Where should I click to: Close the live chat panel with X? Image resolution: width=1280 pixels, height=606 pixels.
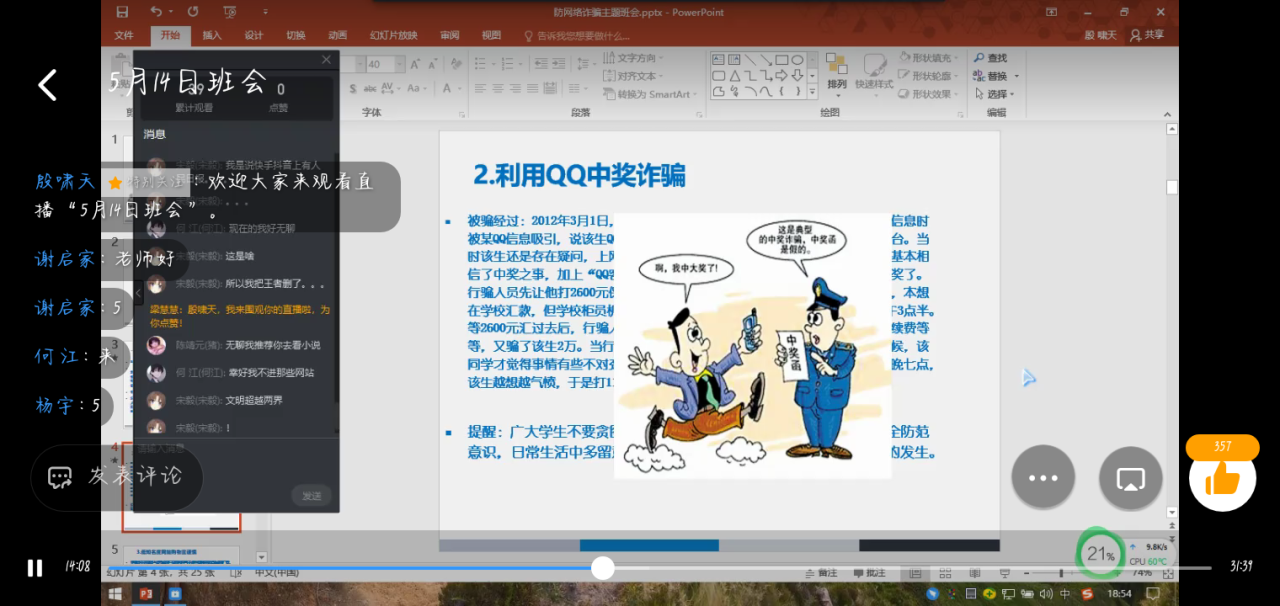click(326, 60)
